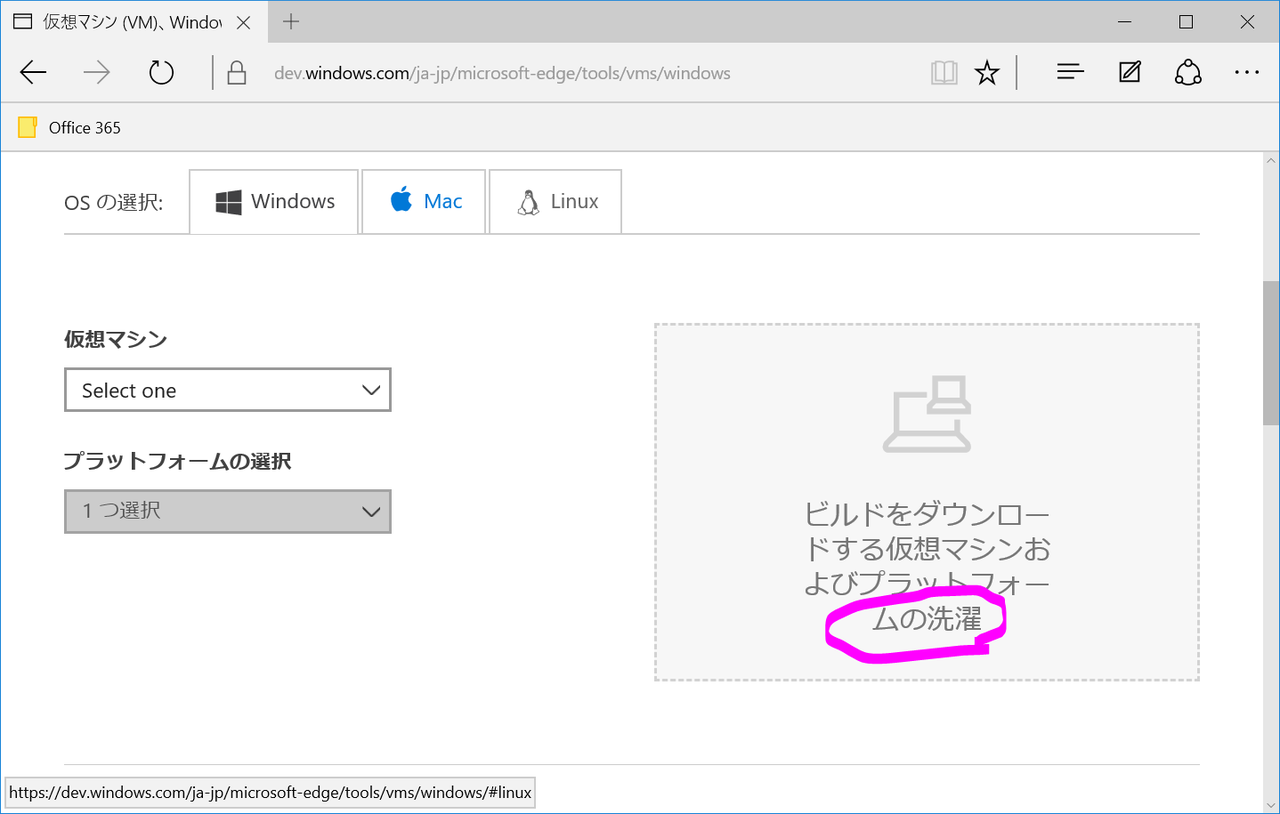
Task: Select the Windows OS tab label
Action: coord(293,201)
